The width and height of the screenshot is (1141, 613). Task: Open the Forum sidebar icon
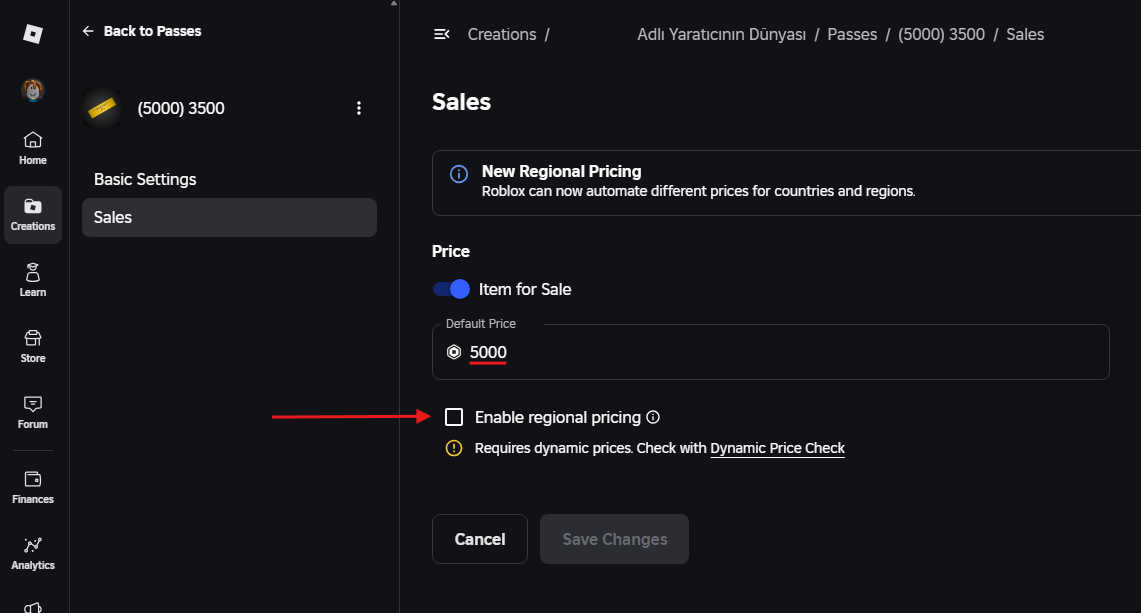(x=33, y=413)
